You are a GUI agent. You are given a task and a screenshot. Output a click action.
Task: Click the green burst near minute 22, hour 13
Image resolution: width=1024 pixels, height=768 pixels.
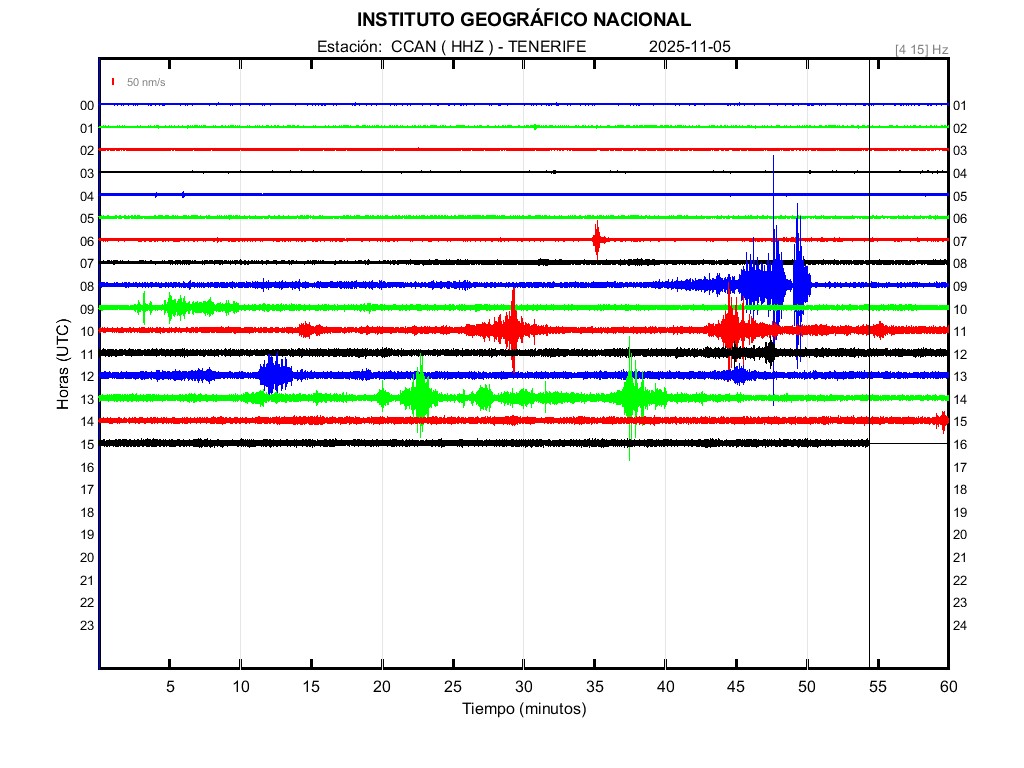click(x=420, y=398)
